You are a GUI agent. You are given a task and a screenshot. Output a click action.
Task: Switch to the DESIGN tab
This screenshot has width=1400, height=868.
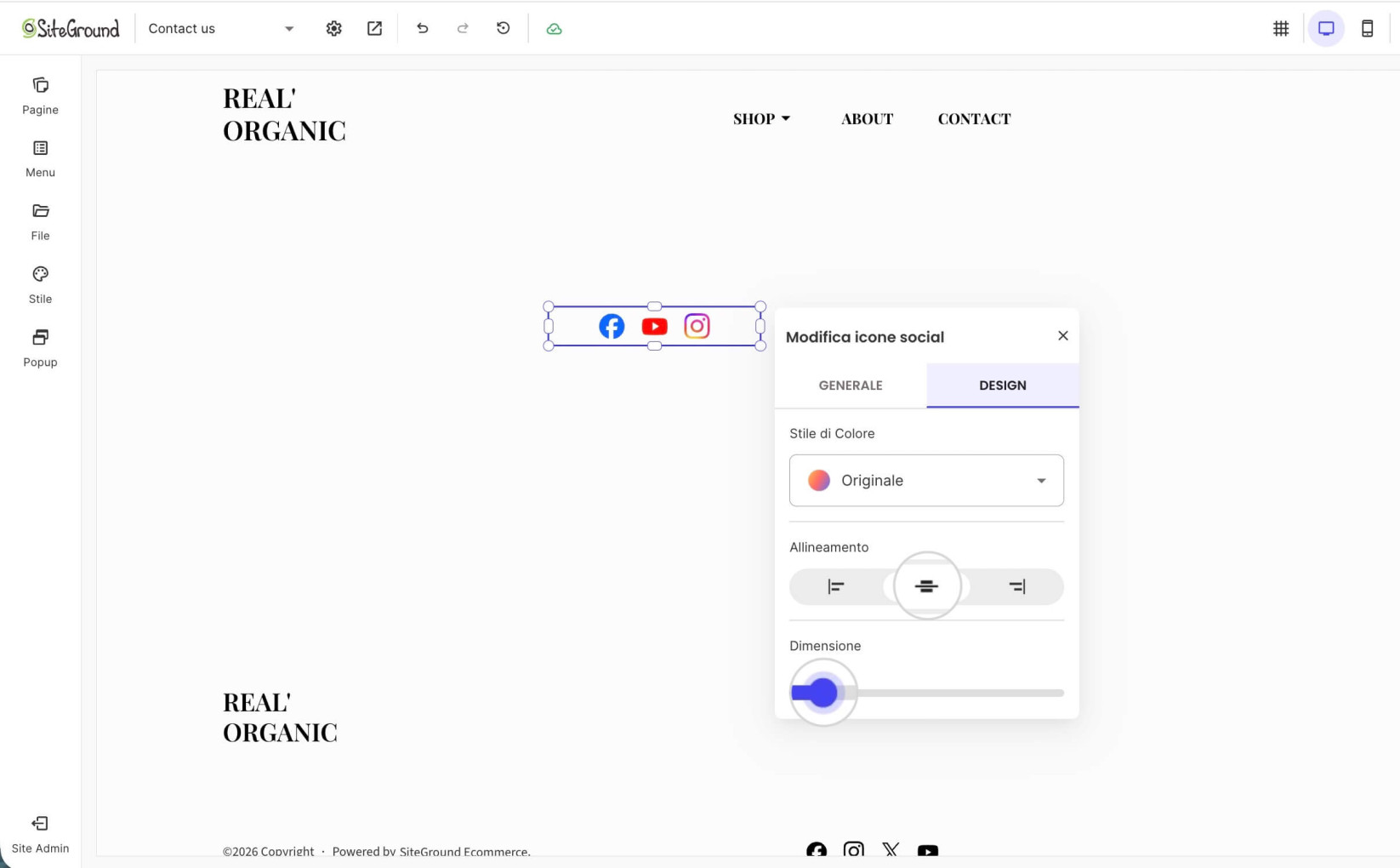click(x=1003, y=385)
